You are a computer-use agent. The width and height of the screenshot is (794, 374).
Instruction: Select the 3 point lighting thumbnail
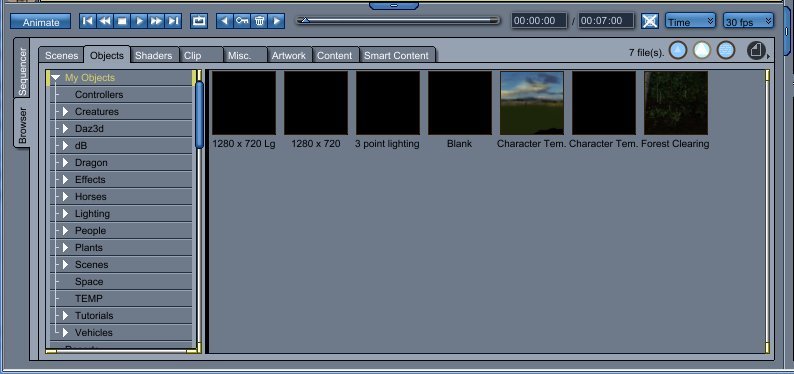coord(388,103)
